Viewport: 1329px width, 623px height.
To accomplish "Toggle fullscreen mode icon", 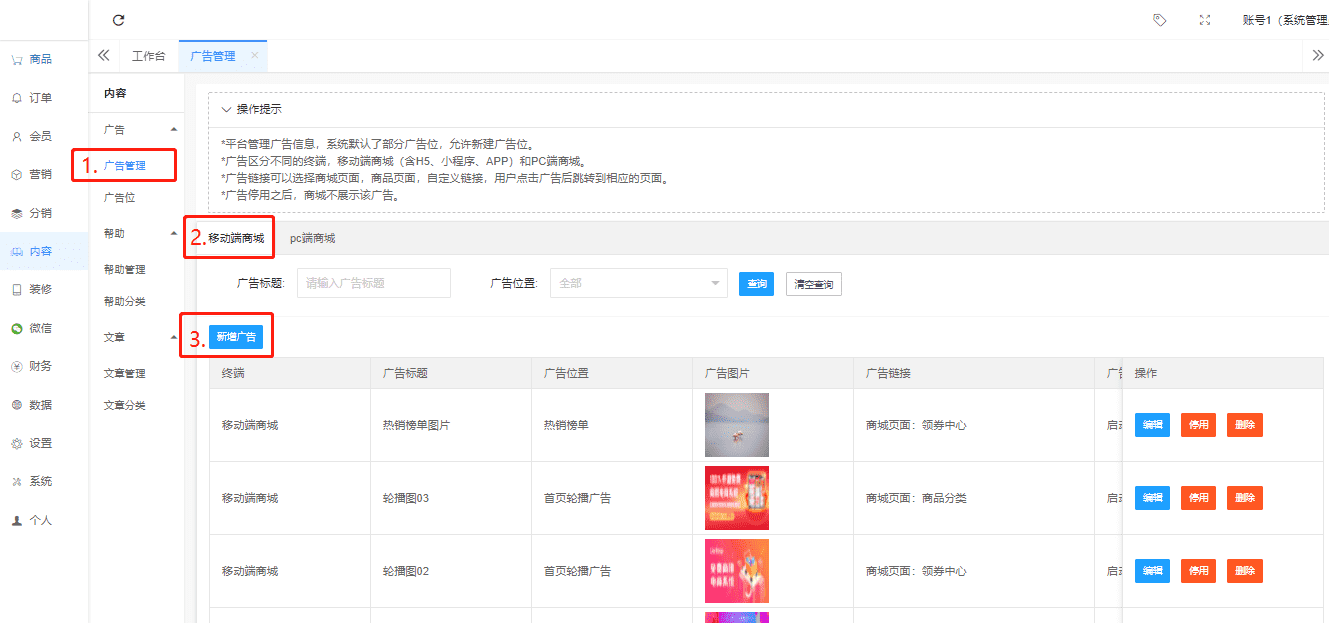I will point(1205,20).
